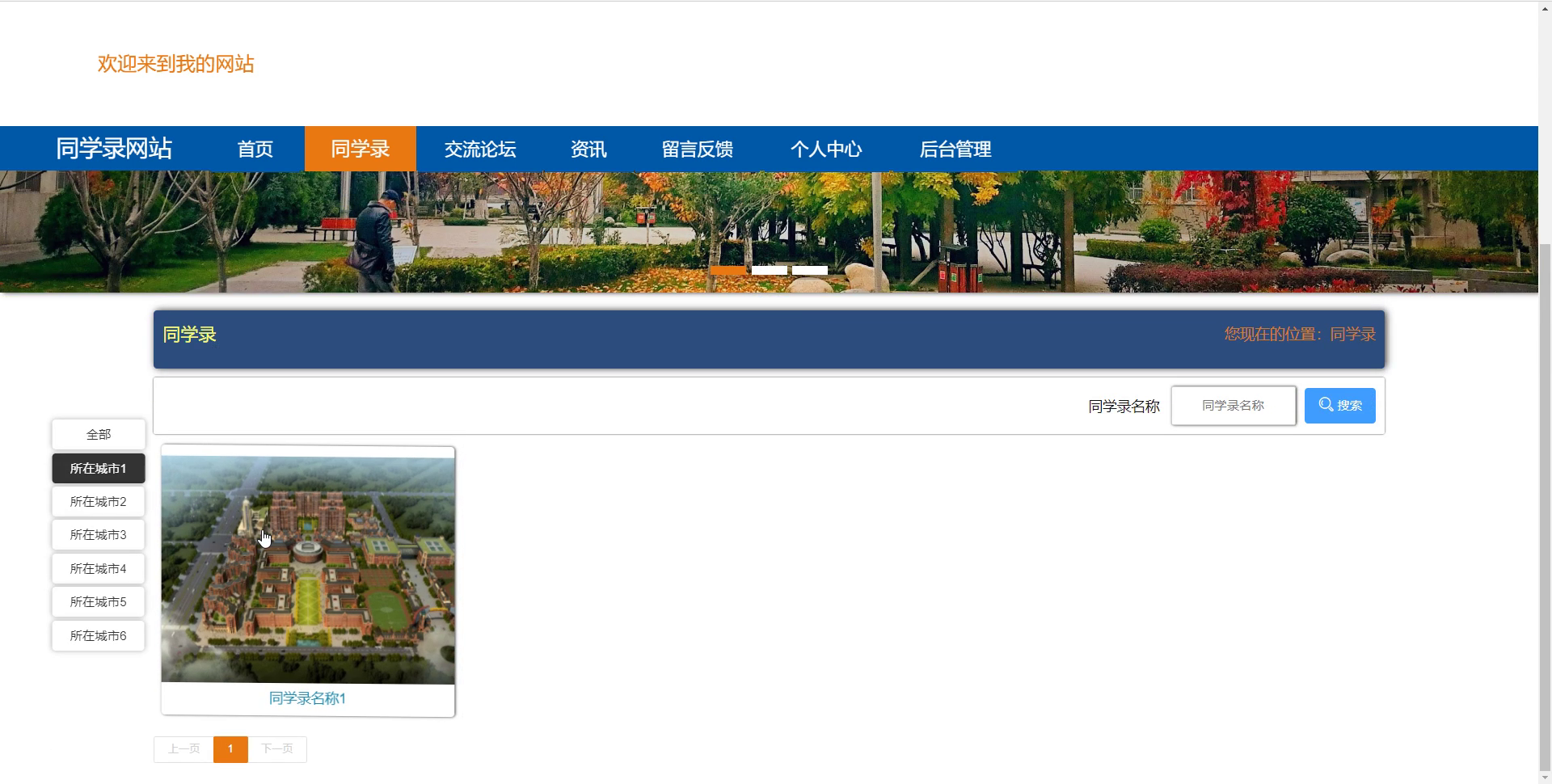The image size is (1552, 784).
Task: Open the 同学录名称1 title link
Action: tap(307, 698)
